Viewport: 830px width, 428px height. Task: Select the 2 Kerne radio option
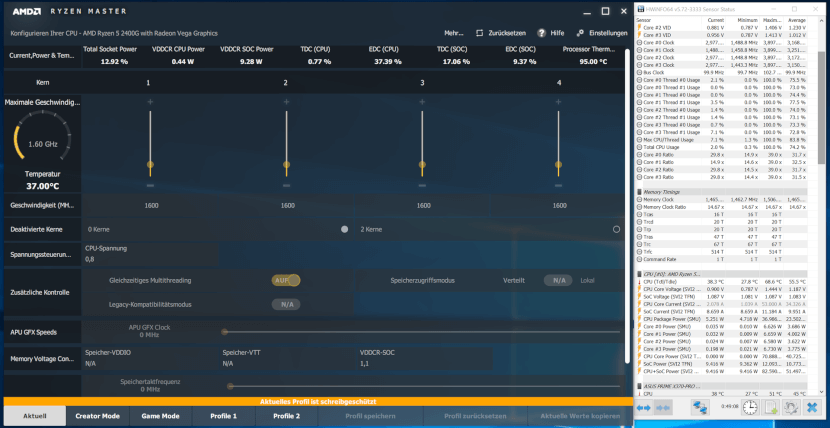(x=616, y=230)
